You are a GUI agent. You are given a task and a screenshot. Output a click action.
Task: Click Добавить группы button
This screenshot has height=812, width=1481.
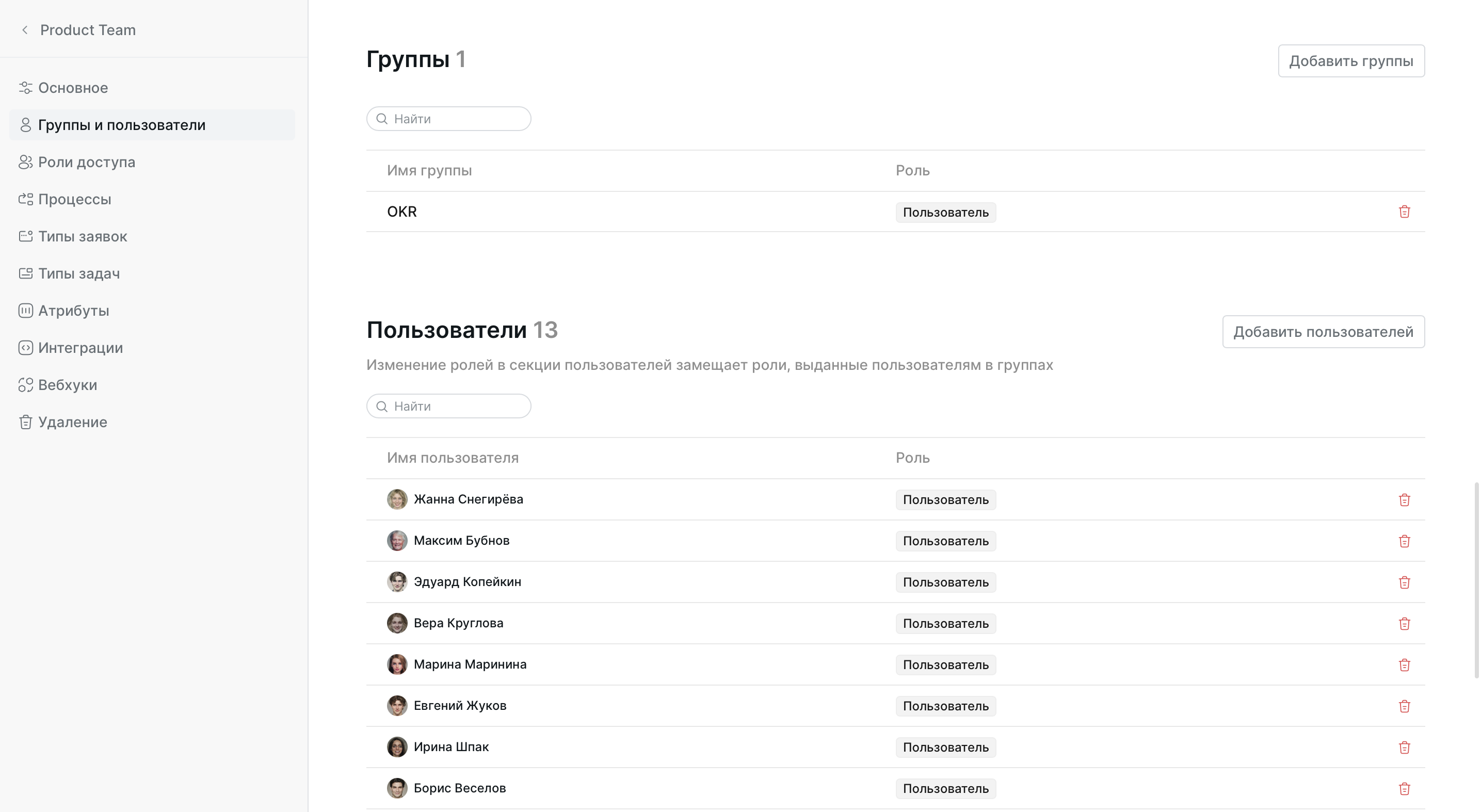tap(1350, 61)
